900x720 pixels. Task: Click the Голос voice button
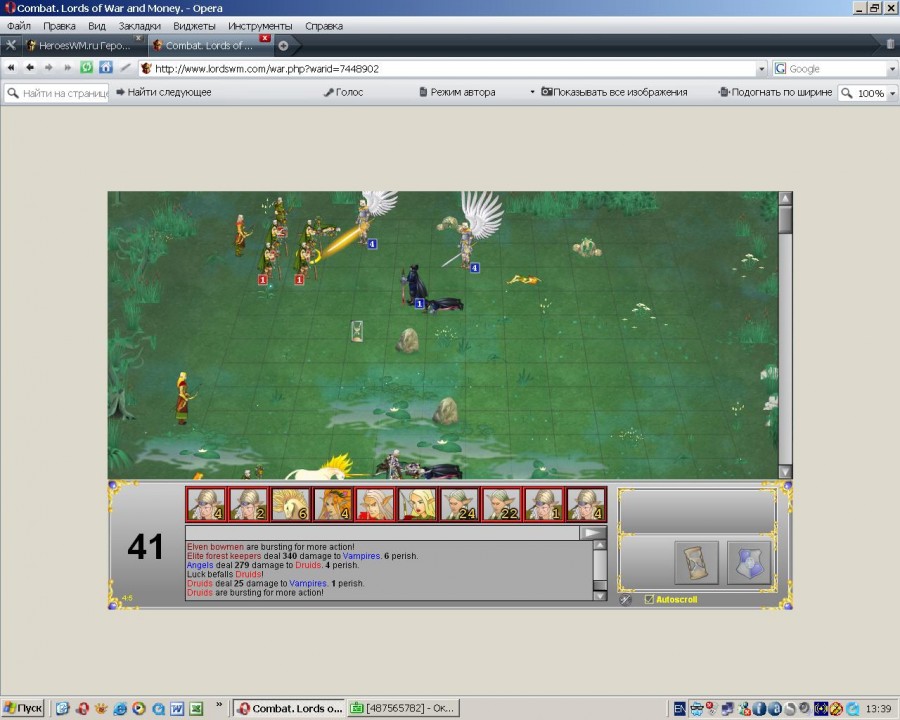344,92
